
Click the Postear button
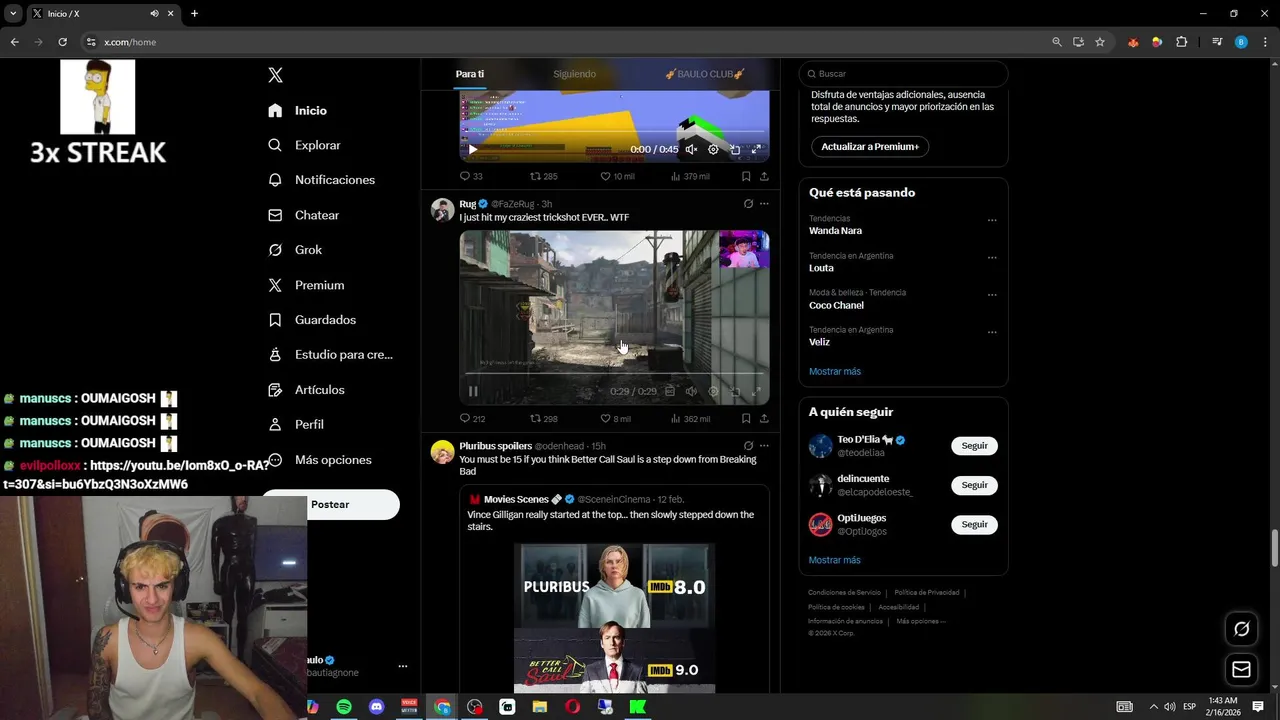click(x=330, y=505)
